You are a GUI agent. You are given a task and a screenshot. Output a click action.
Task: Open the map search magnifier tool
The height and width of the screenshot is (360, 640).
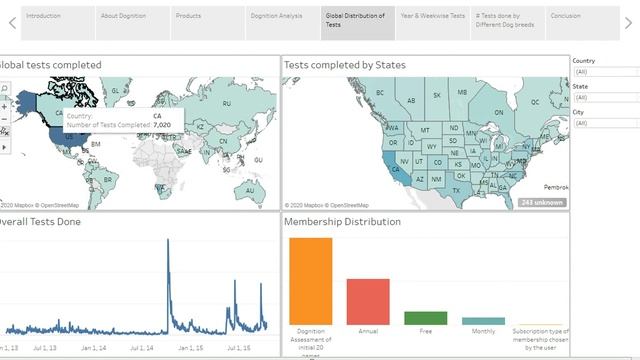pos(4,88)
